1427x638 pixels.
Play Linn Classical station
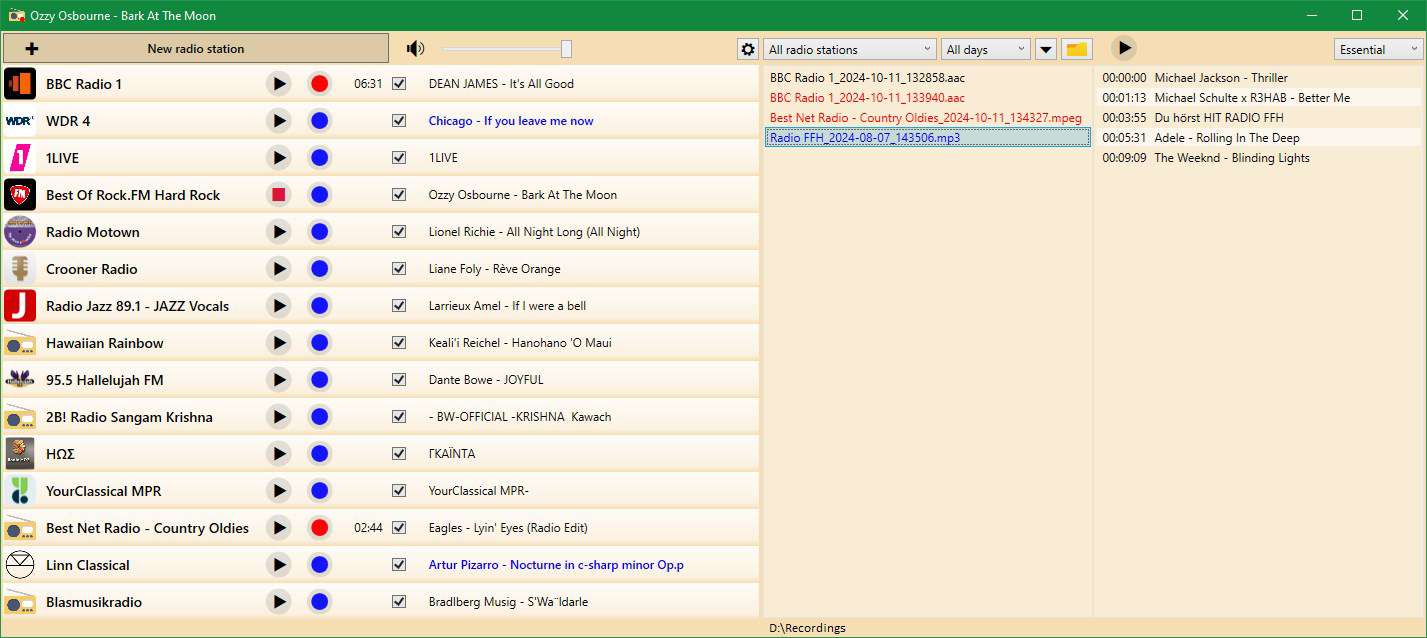tap(279, 565)
